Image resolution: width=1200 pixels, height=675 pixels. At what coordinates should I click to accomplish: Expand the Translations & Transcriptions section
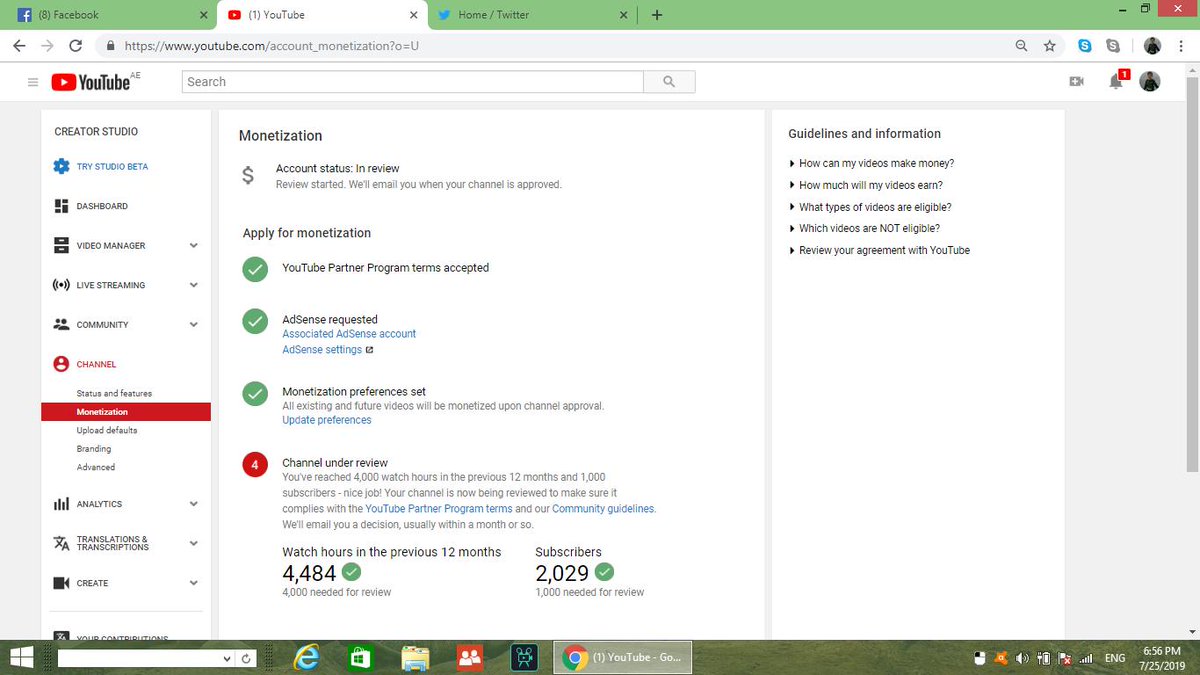click(x=194, y=543)
